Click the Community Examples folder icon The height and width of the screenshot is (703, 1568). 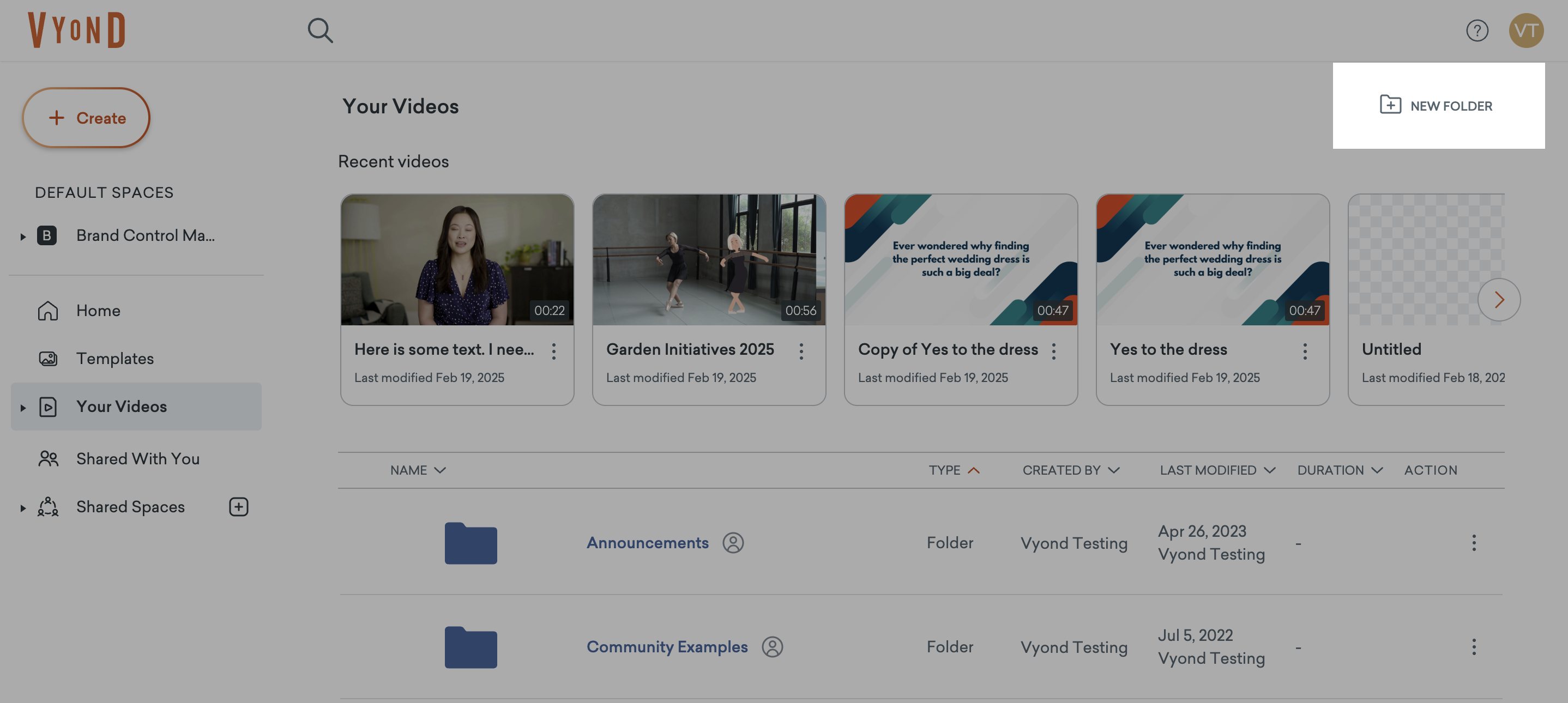[471, 647]
